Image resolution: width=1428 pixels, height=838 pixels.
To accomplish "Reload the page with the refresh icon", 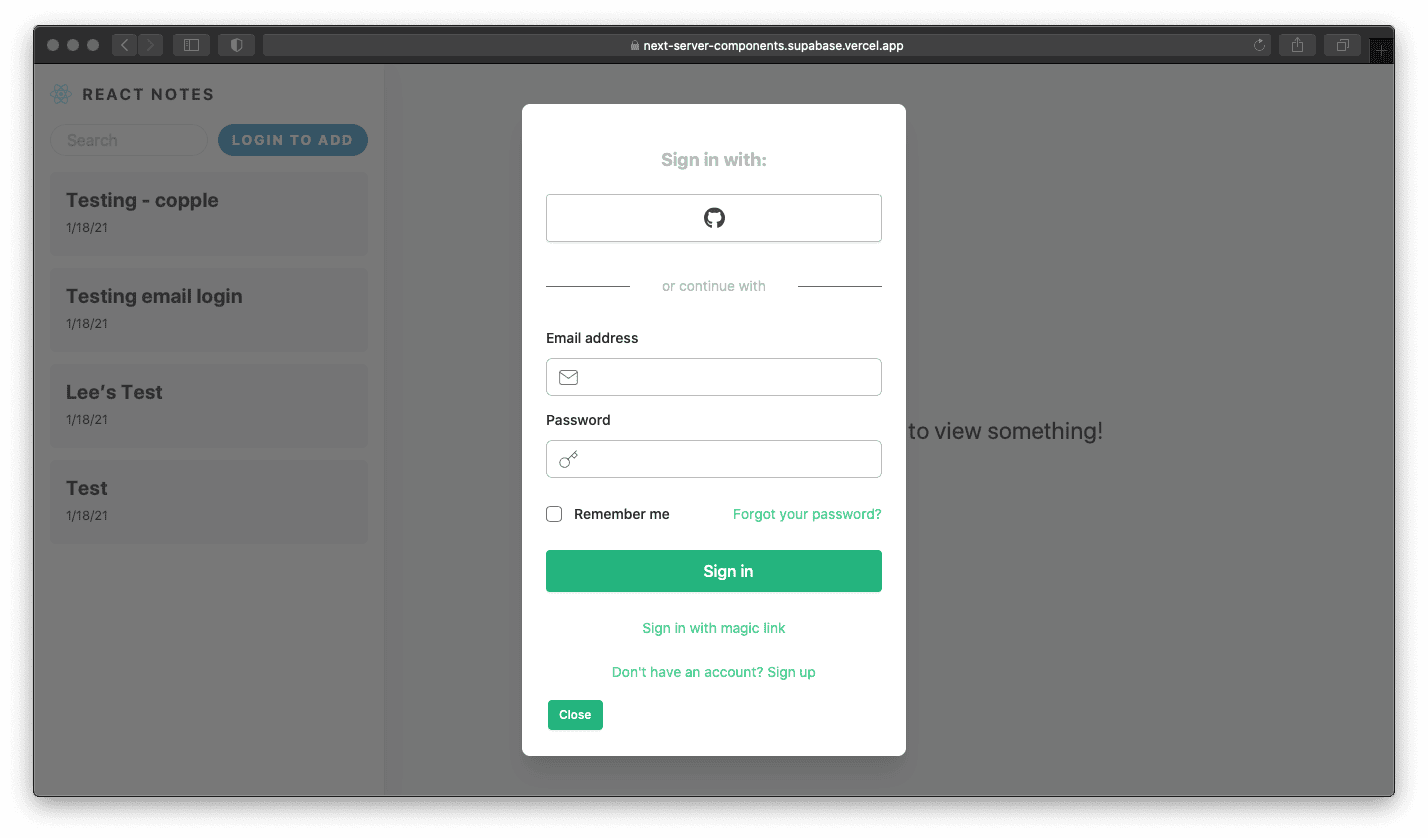I will point(1259,45).
